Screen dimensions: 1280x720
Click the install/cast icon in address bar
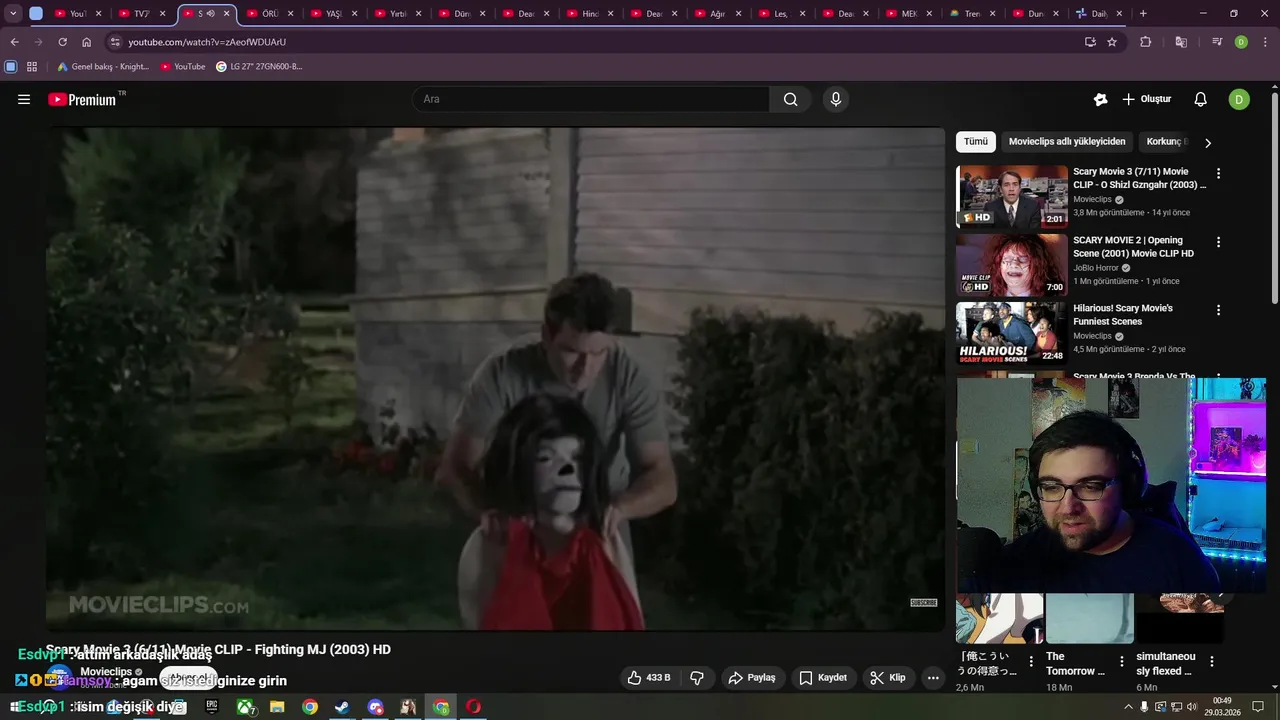tap(1090, 42)
